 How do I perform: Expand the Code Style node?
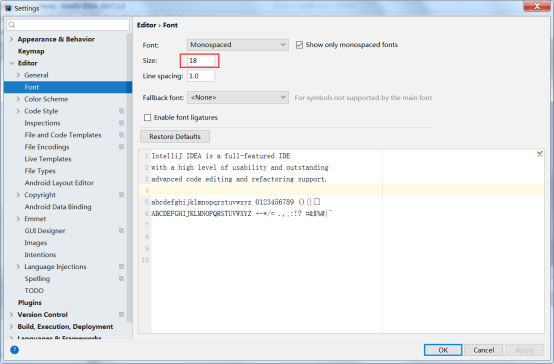tap(18, 111)
